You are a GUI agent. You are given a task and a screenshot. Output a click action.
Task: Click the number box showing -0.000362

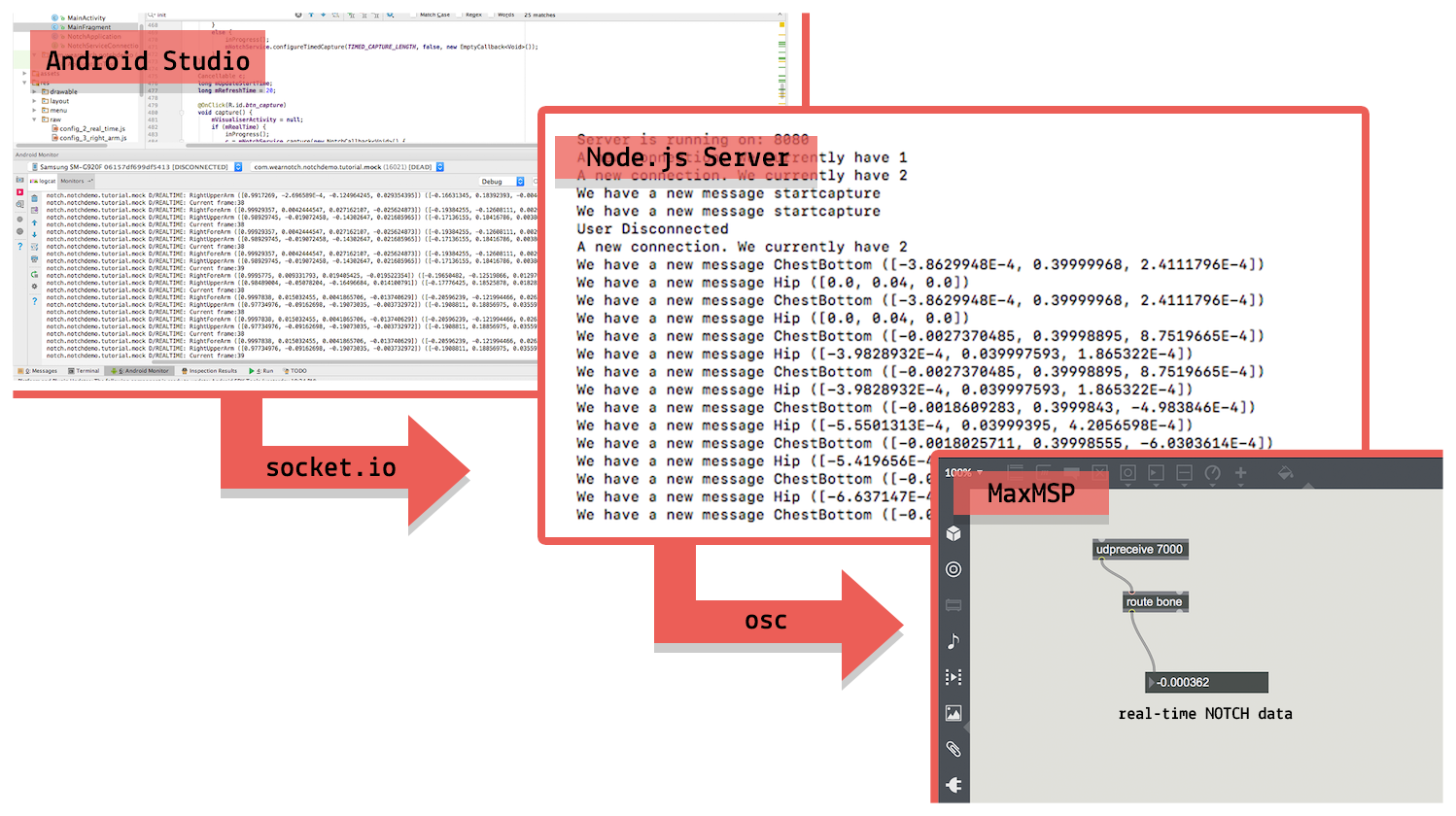point(1205,682)
